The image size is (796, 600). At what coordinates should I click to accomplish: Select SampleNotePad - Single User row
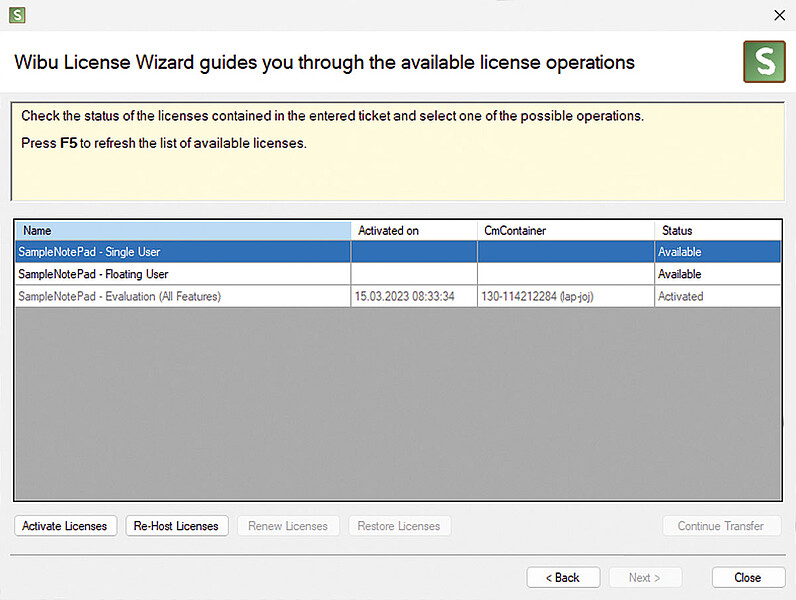(398, 252)
